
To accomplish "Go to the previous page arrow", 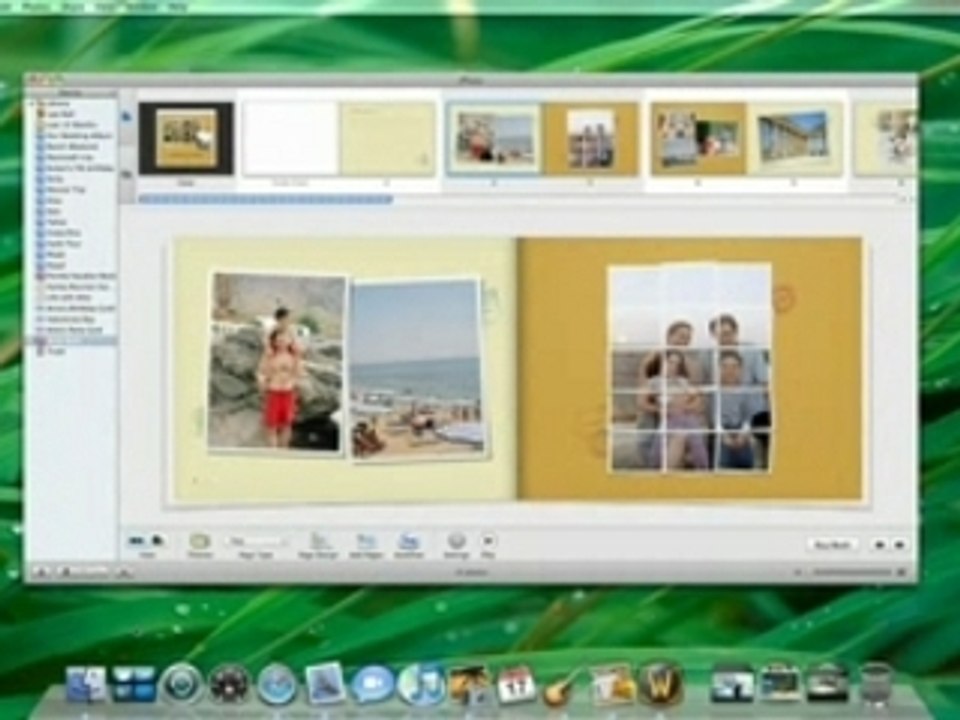I will coord(880,544).
